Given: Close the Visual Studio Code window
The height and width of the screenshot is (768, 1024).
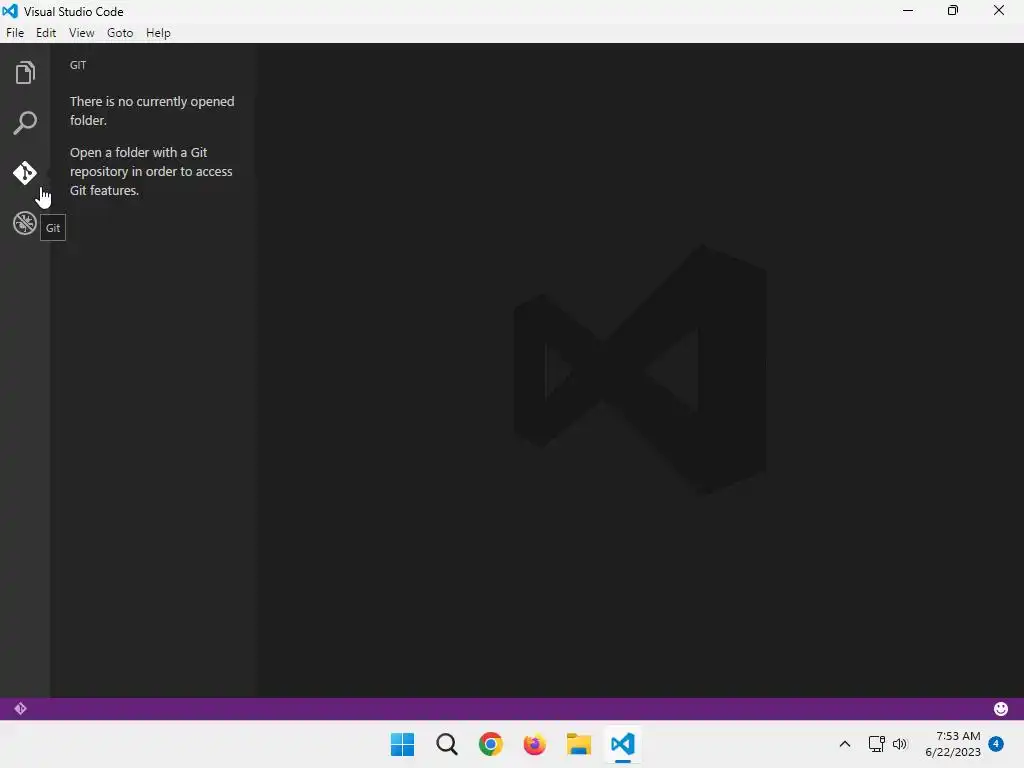Looking at the screenshot, I should pyautogui.click(x=999, y=11).
